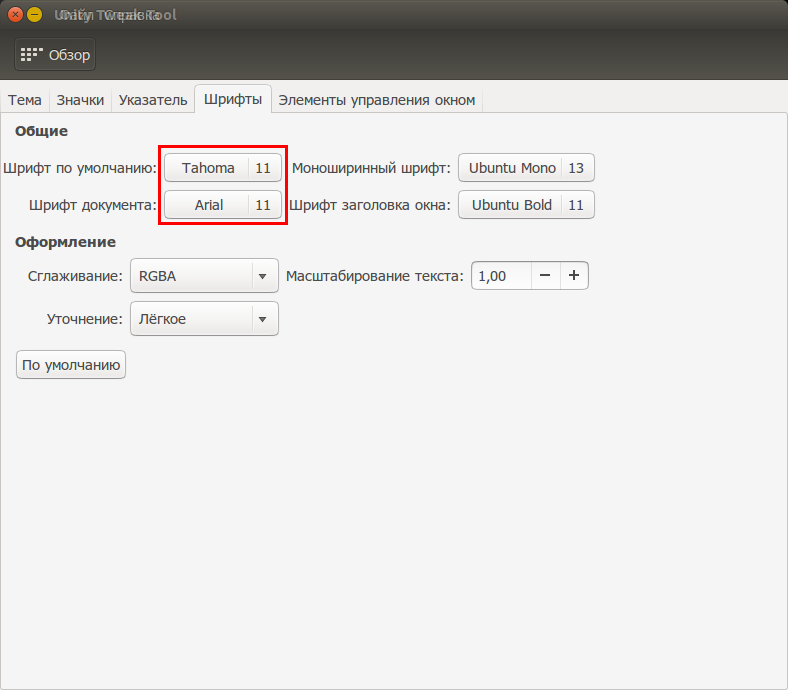Click the Моноширинный шрифт label
This screenshot has width=788, height=690.
tap(371, 168)
